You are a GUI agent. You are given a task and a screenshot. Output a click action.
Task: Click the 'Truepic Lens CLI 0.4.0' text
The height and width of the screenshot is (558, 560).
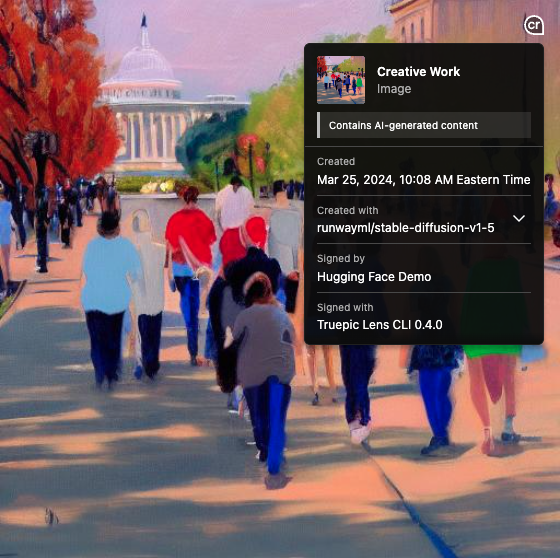[x=380, y=325]
